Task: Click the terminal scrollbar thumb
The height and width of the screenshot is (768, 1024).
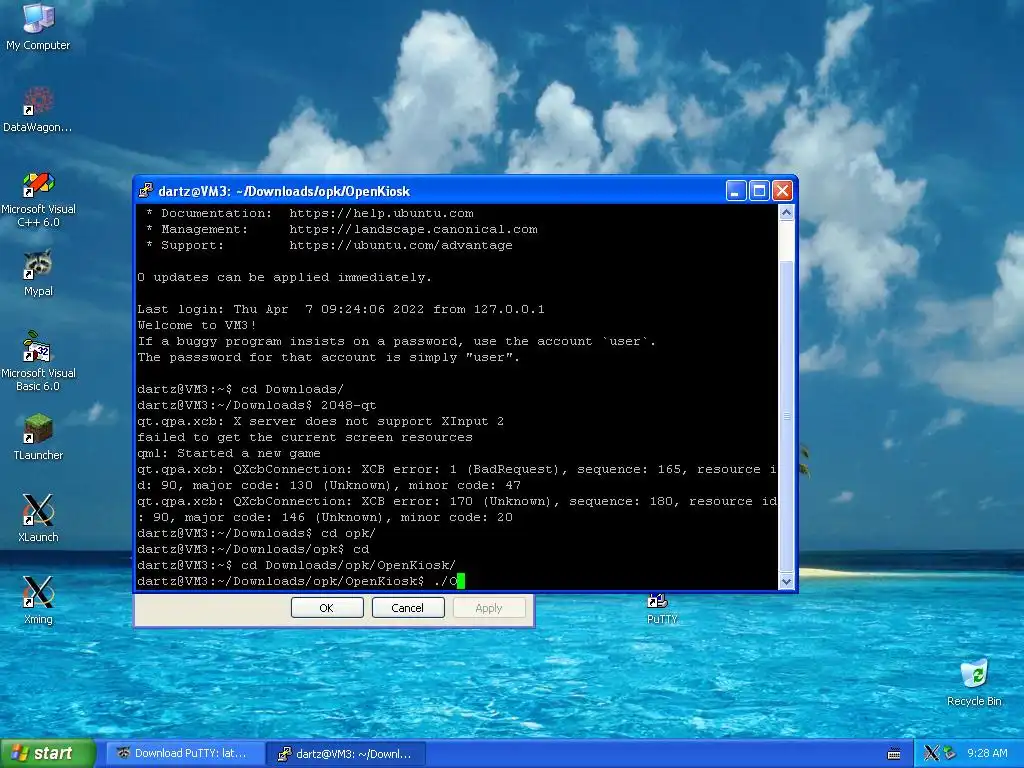Action: [x=786, y=416]
